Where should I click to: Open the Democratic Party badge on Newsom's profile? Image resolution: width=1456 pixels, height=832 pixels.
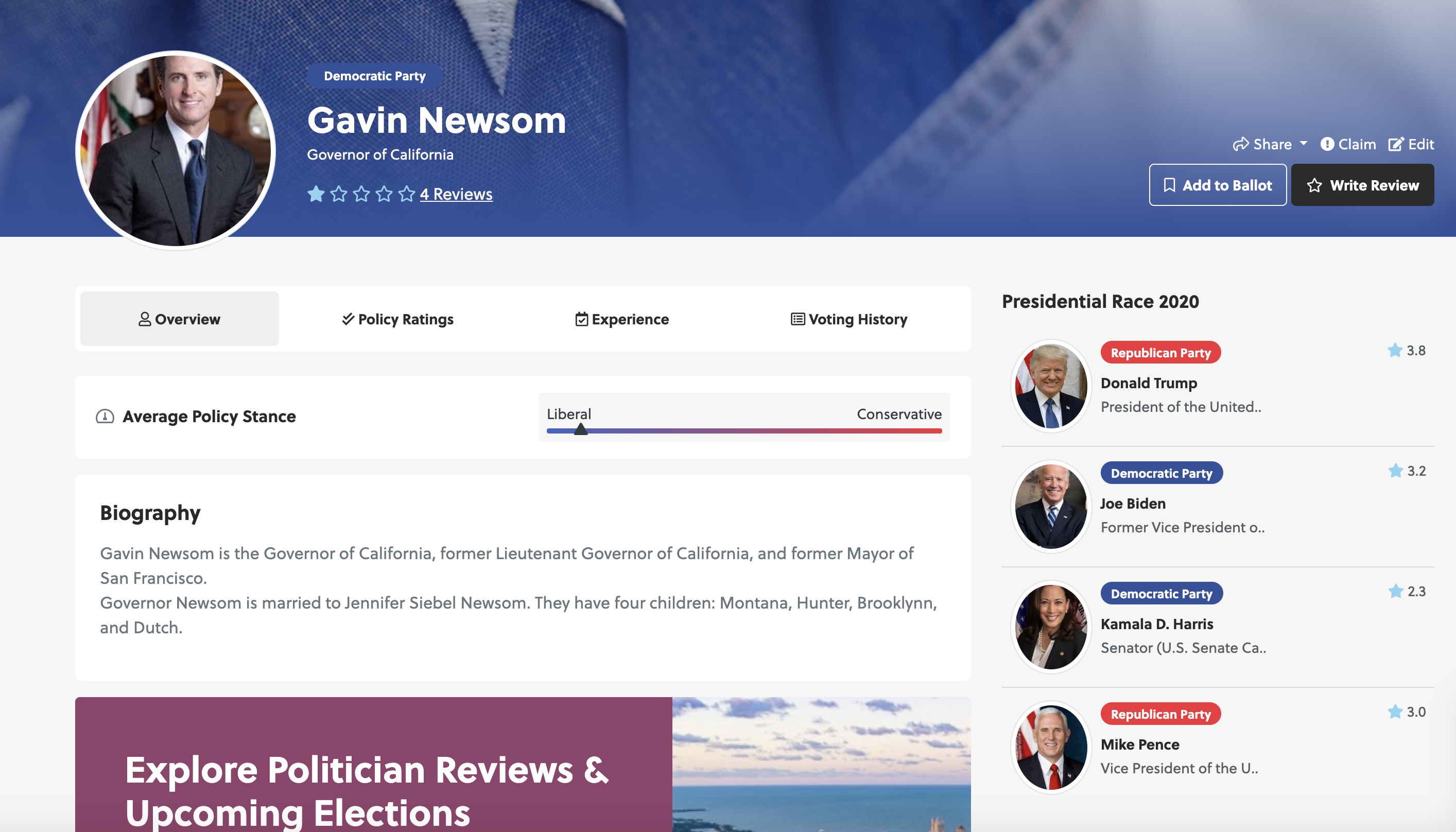pos(374,76)
